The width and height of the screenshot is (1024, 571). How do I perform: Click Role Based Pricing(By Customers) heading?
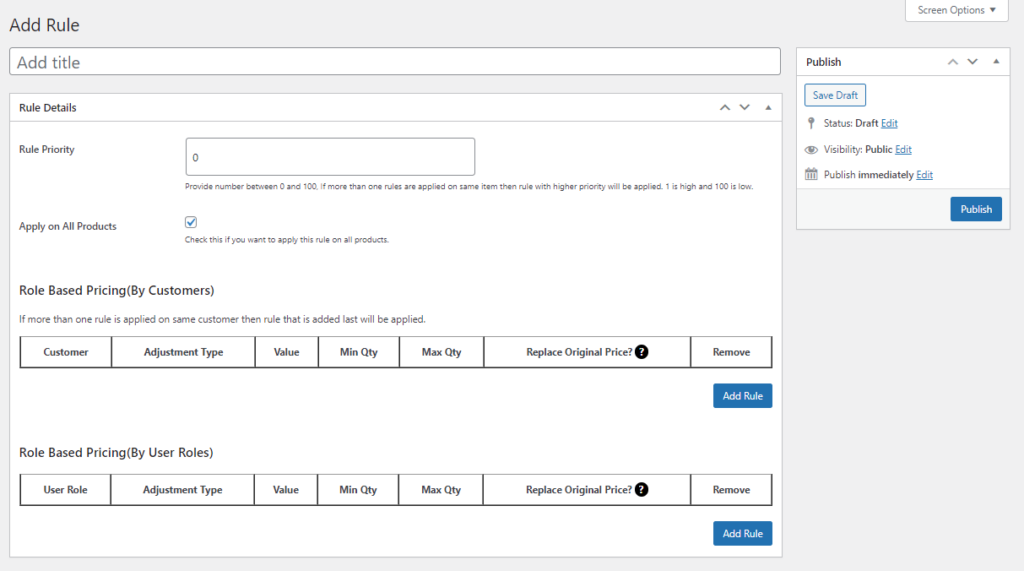click(117, 291)
